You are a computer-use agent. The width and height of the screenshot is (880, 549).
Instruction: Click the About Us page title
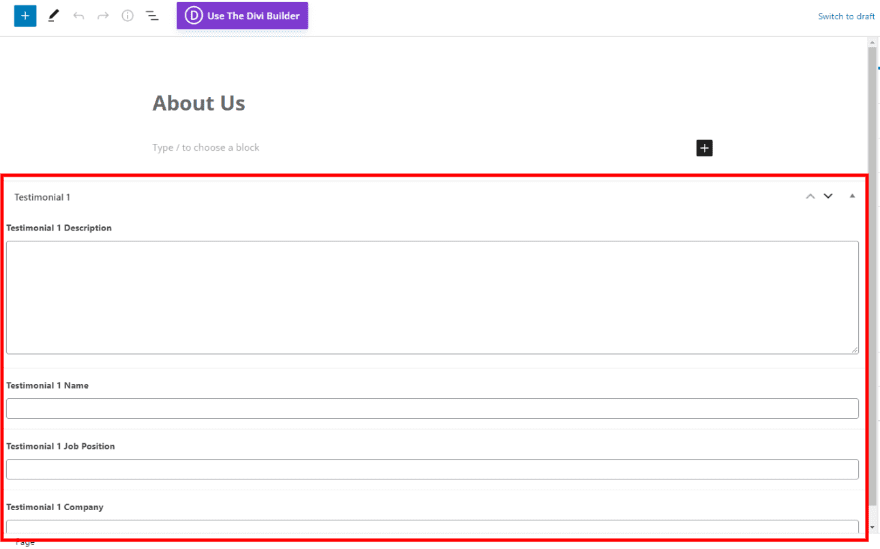[199, 103]
